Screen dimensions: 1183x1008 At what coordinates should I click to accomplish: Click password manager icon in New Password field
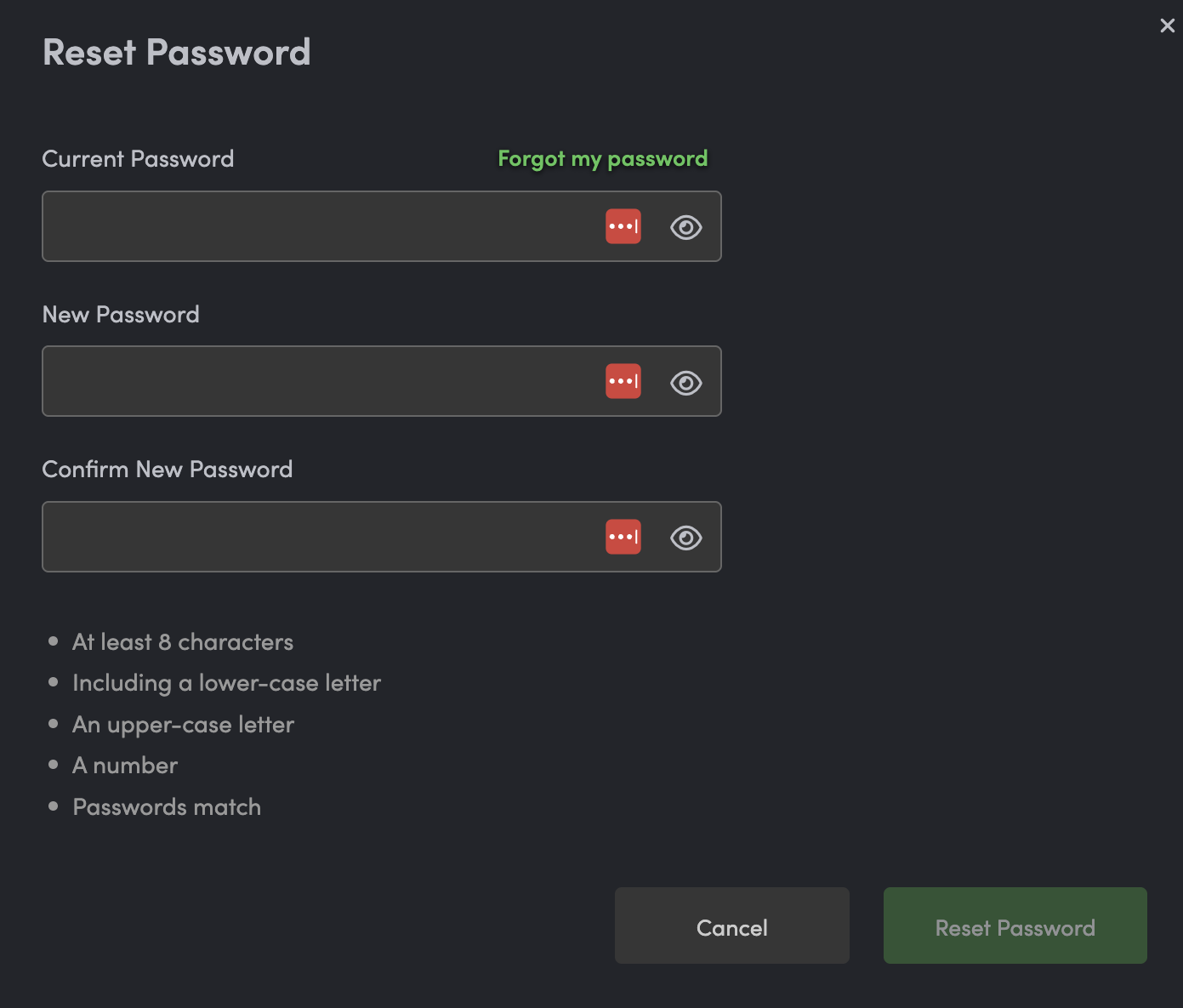pyautogui.click(x=623, y=381)
